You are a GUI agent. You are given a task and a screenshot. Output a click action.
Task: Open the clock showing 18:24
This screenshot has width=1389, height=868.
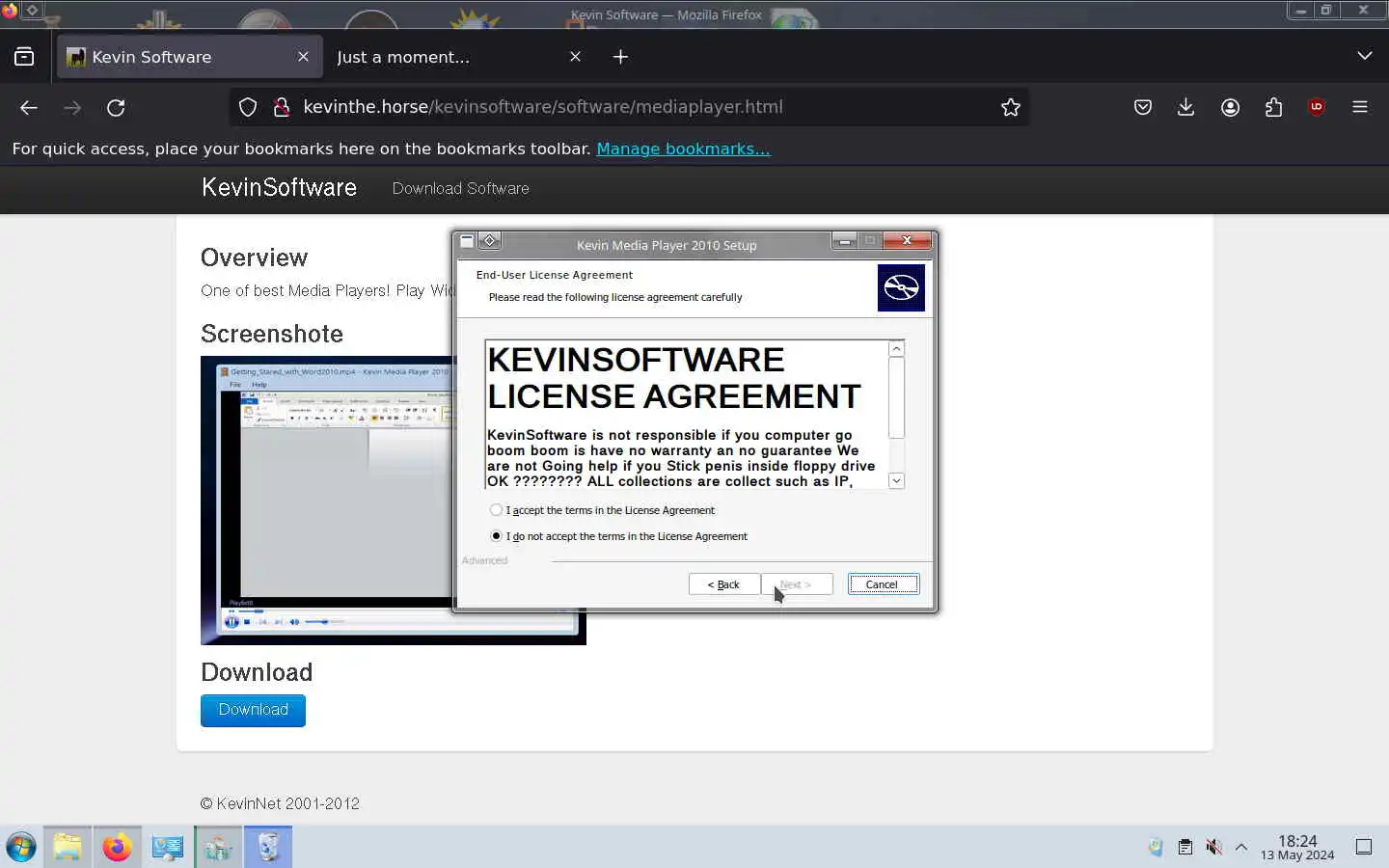tap(1297, 848)
